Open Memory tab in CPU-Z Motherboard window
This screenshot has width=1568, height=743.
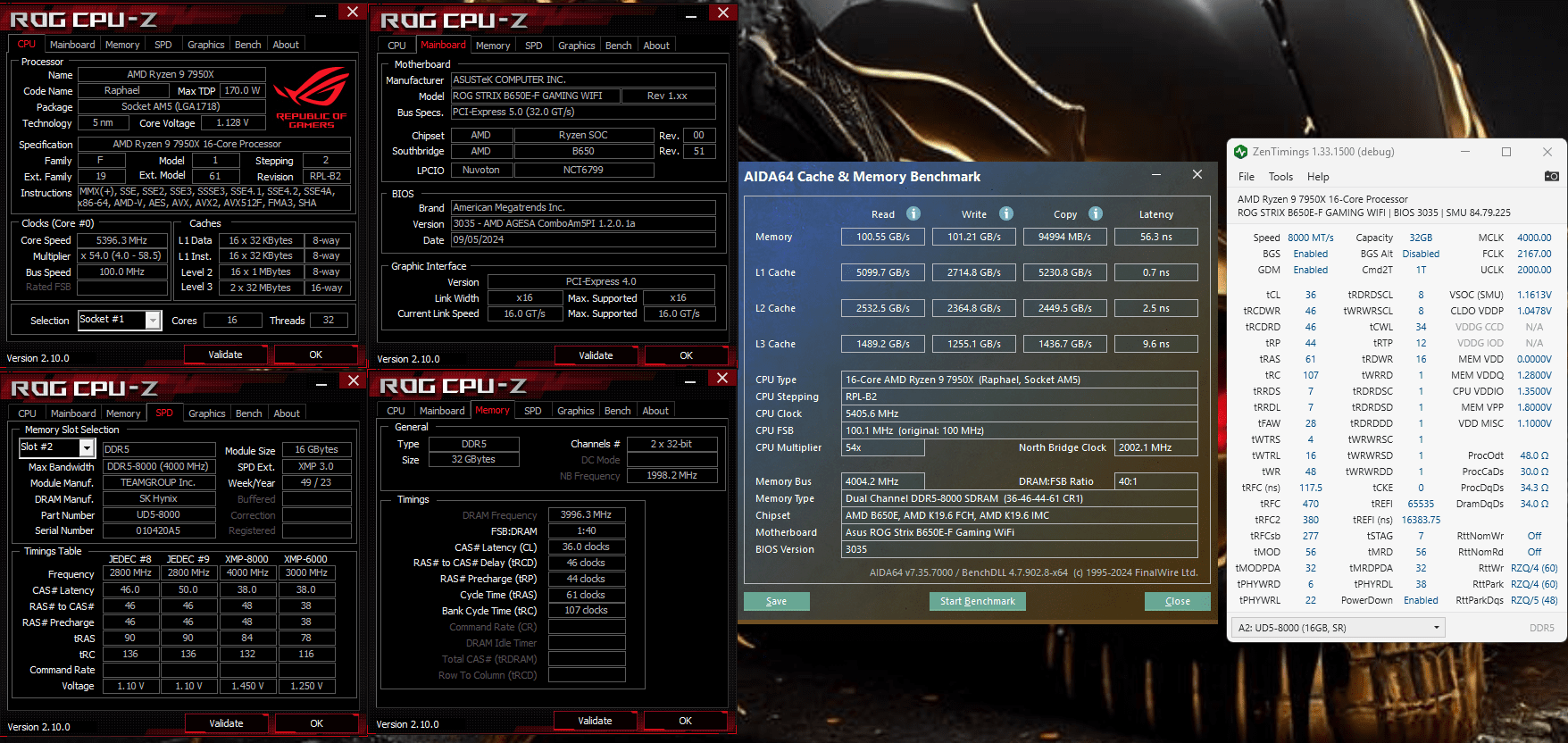point(493,46)
